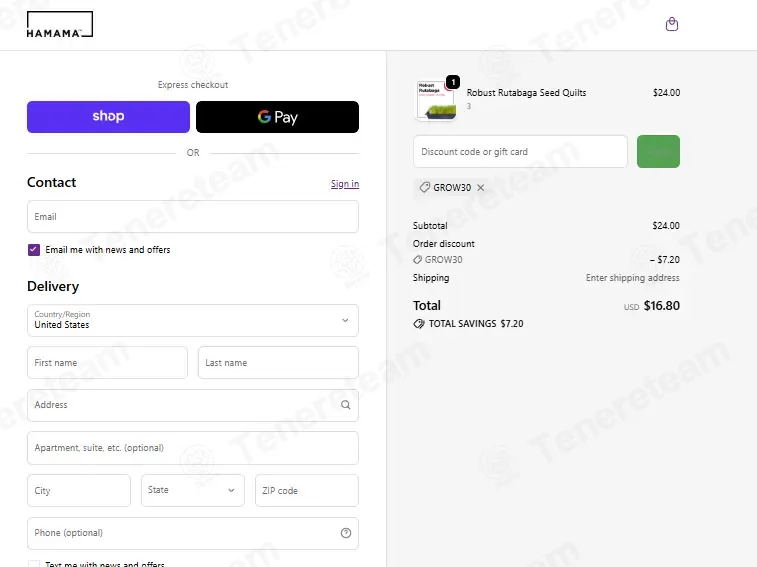
Task: Pay with Google Pay button
Action: (277, 117)
